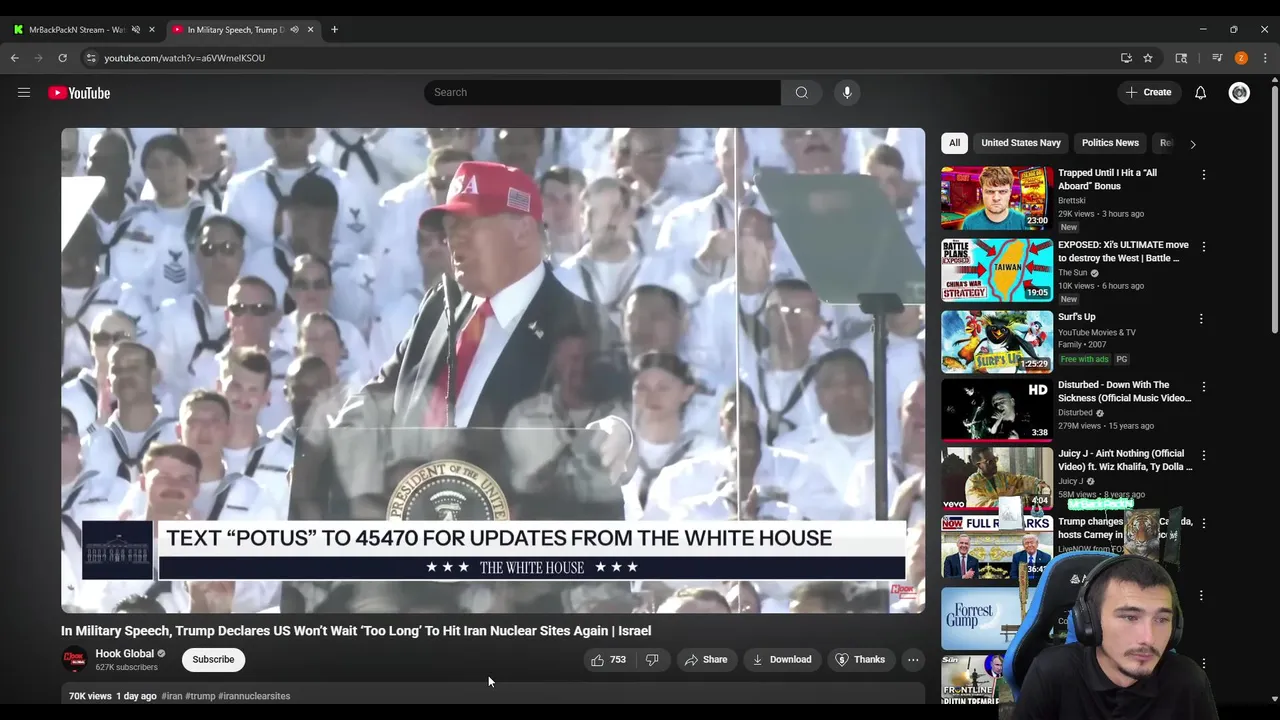1280x720 pixels.
Task: Open the Disturbed music video thumbnail
Action: click(x=996, y=410)
